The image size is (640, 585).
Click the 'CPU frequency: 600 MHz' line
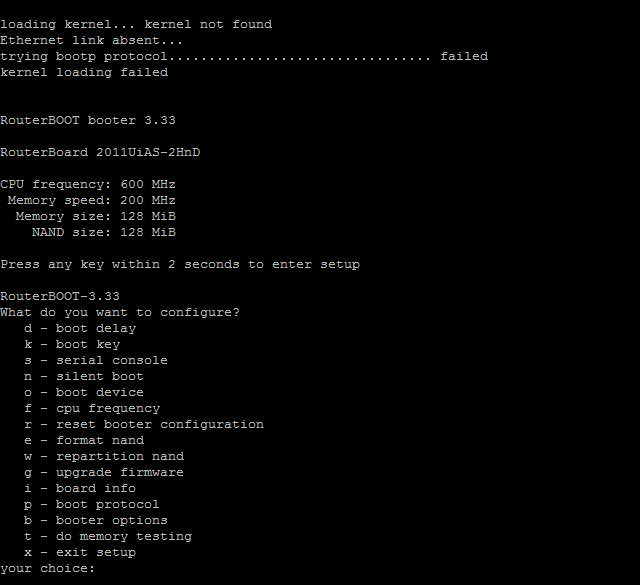[x=88, y=185]
